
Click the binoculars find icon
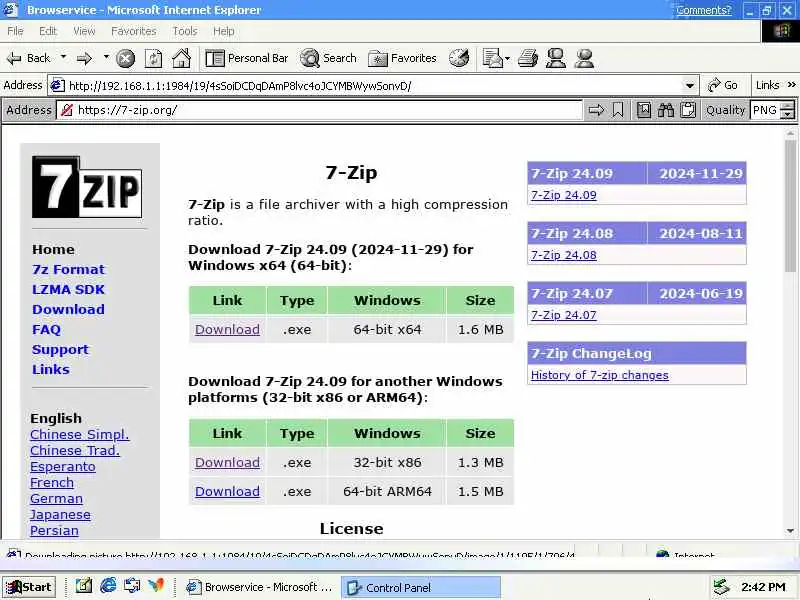click(666, 110)
